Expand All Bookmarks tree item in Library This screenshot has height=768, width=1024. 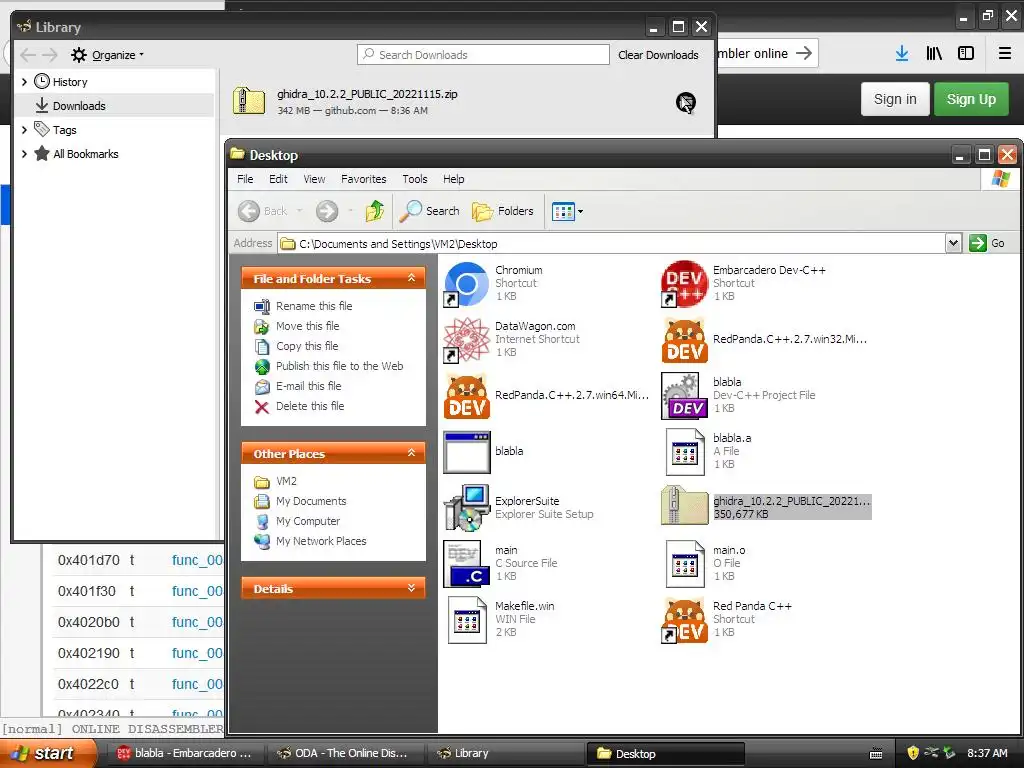[24, 154]
